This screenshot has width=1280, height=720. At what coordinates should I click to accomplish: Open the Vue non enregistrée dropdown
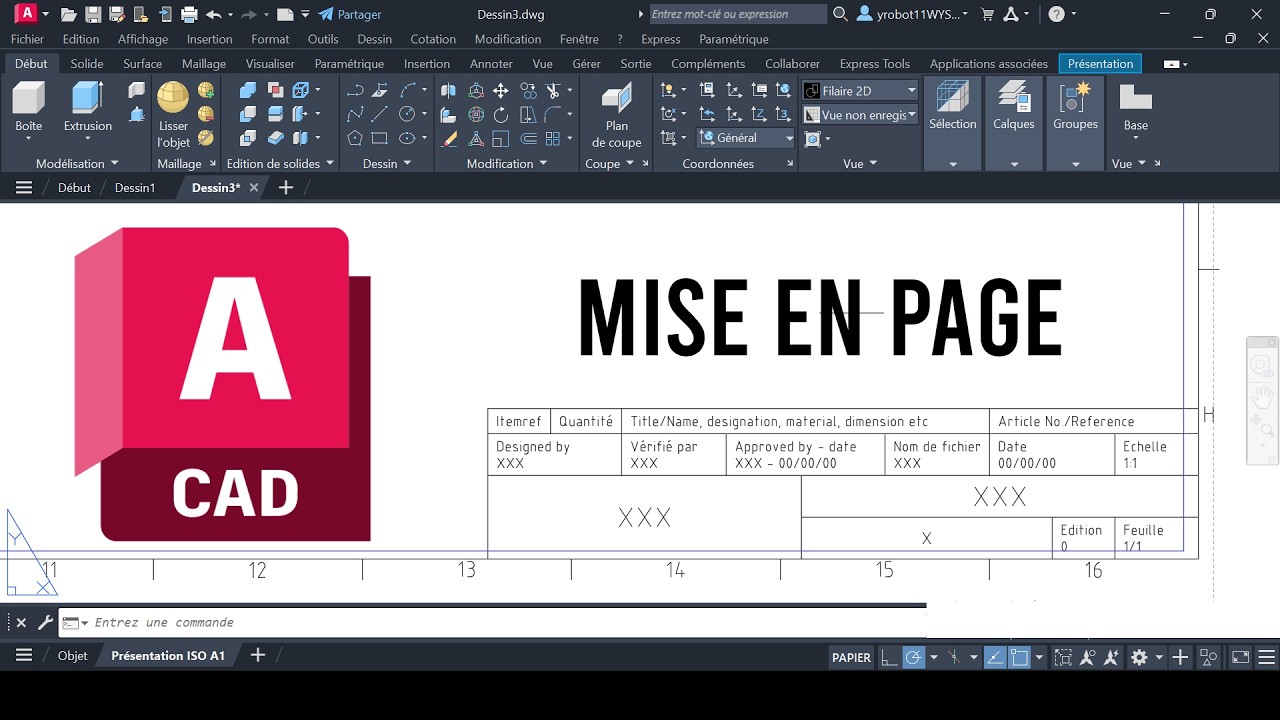(x=861, y=115)
